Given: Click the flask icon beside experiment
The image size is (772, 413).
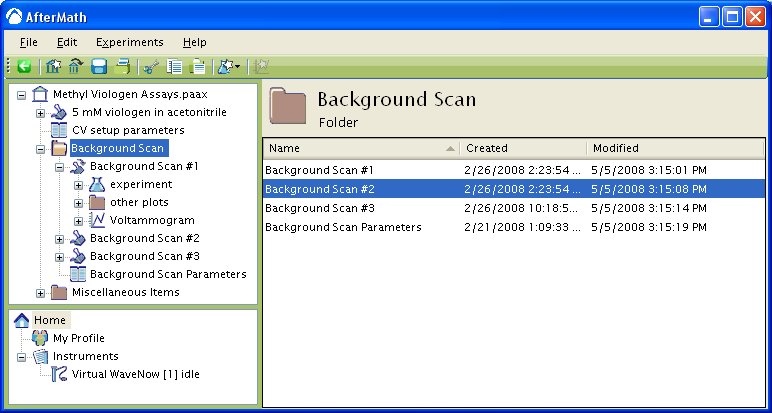Looking at the screenshot, I should (97, 185).
